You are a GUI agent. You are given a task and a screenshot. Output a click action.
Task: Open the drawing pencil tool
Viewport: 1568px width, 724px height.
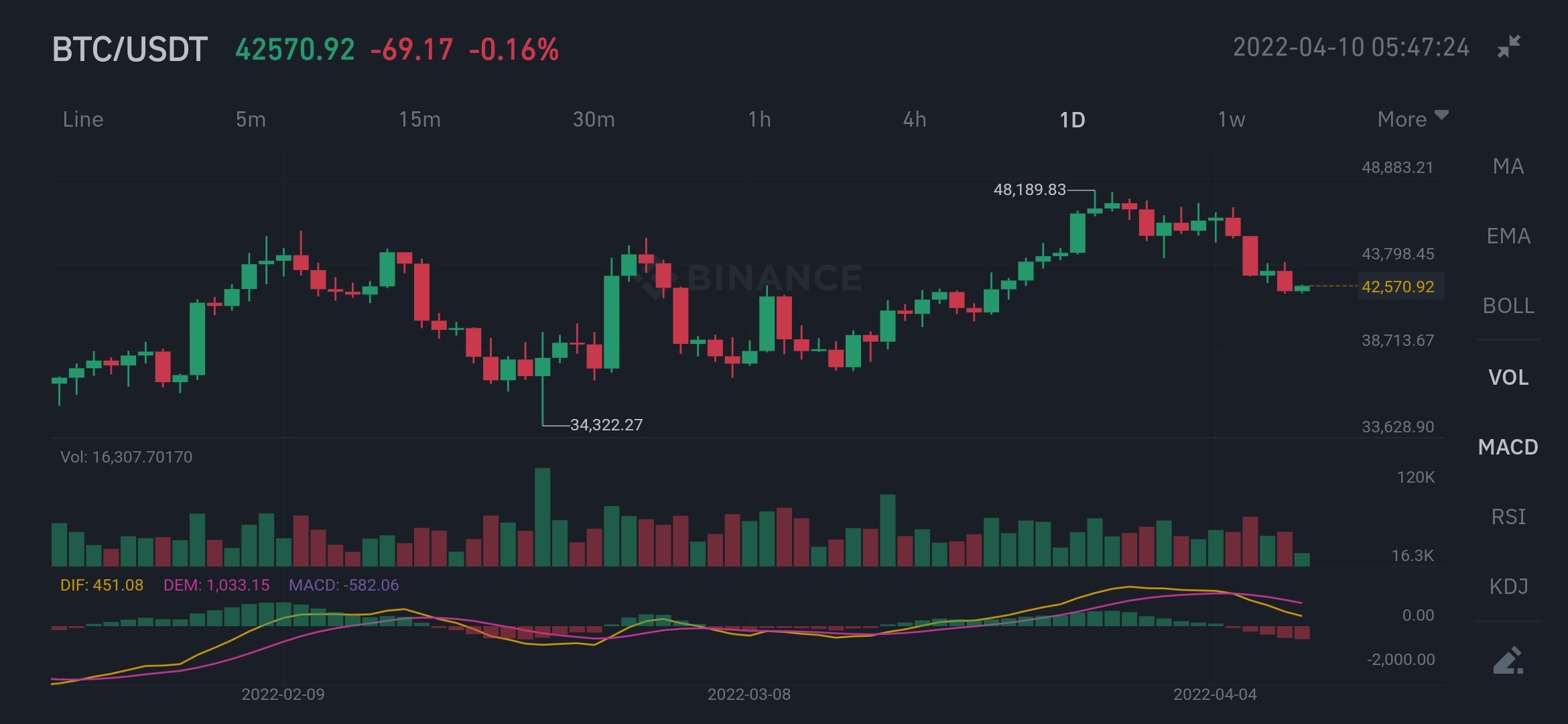point(1508,660)
